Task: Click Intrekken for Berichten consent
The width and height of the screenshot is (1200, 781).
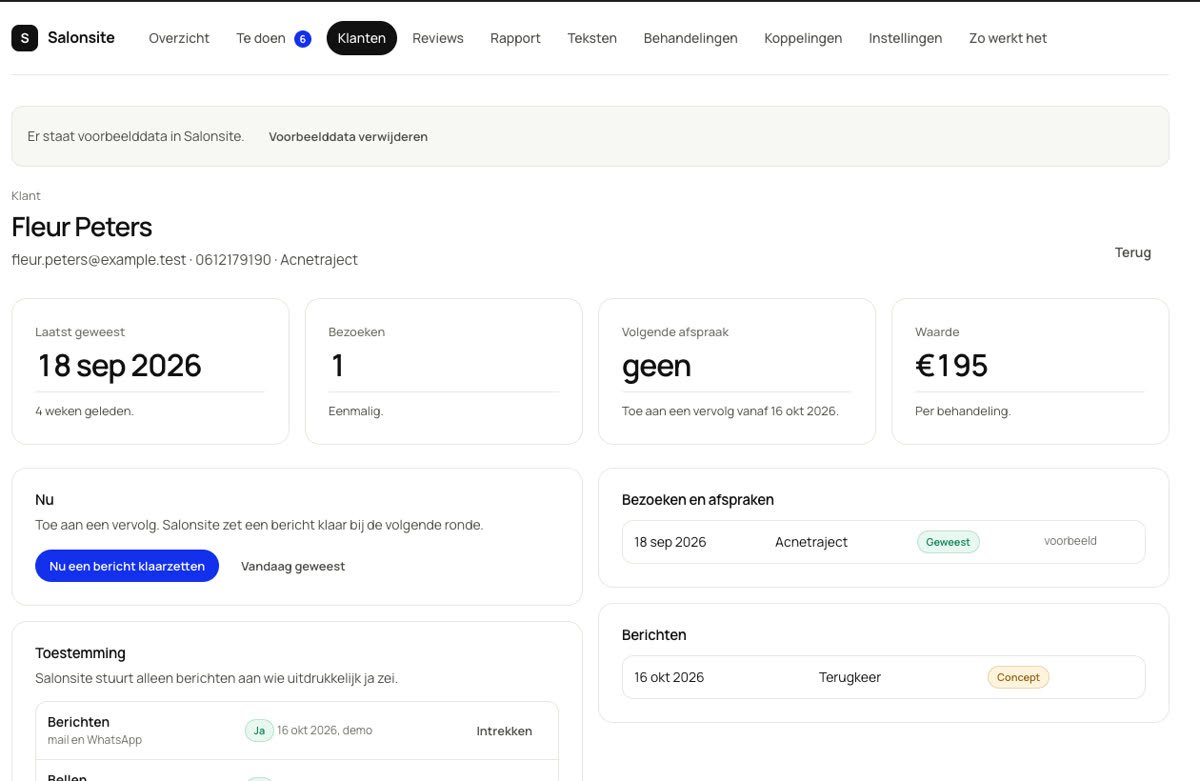Action: click(x=504, y=731)
